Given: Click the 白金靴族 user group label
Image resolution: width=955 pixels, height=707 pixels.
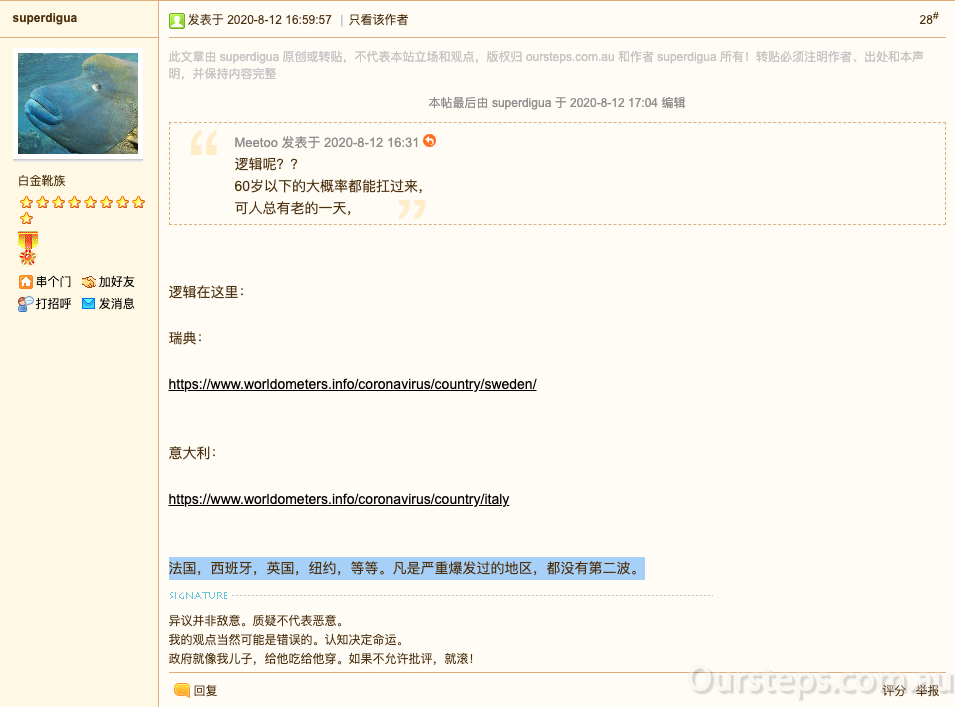Looking at the screenshot, I should (x=42, y=181).
